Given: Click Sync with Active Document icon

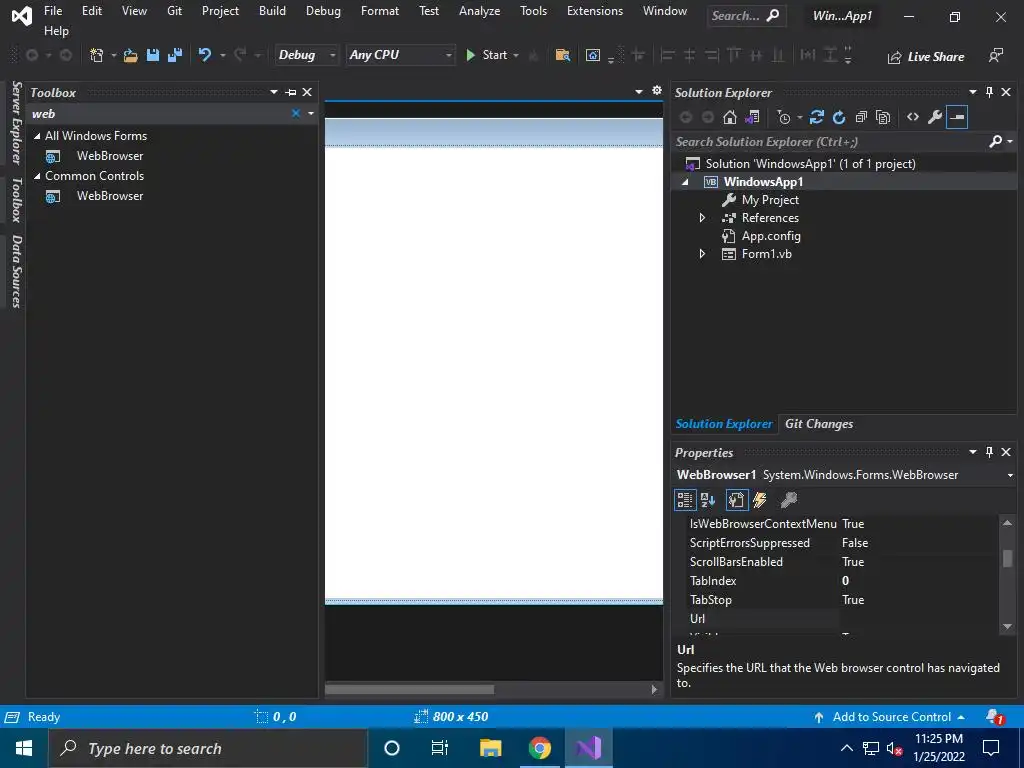Looking at the screenshot, I should pos(816,118).
